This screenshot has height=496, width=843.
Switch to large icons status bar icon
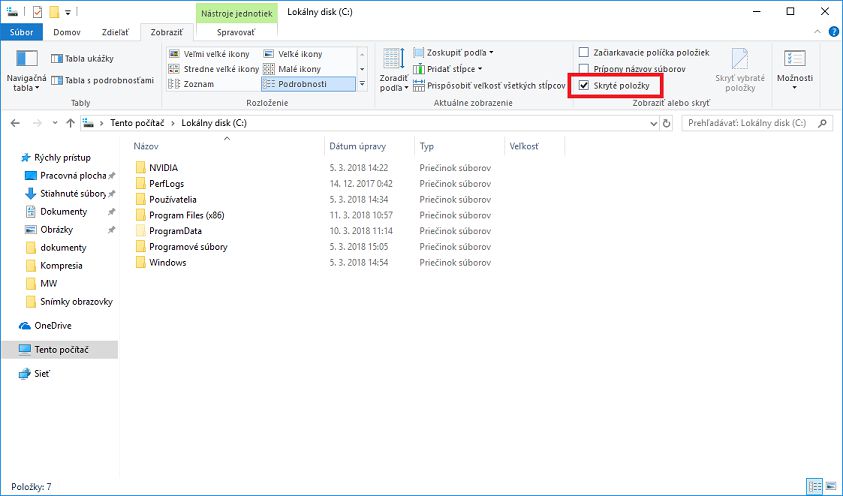point(832,487)
